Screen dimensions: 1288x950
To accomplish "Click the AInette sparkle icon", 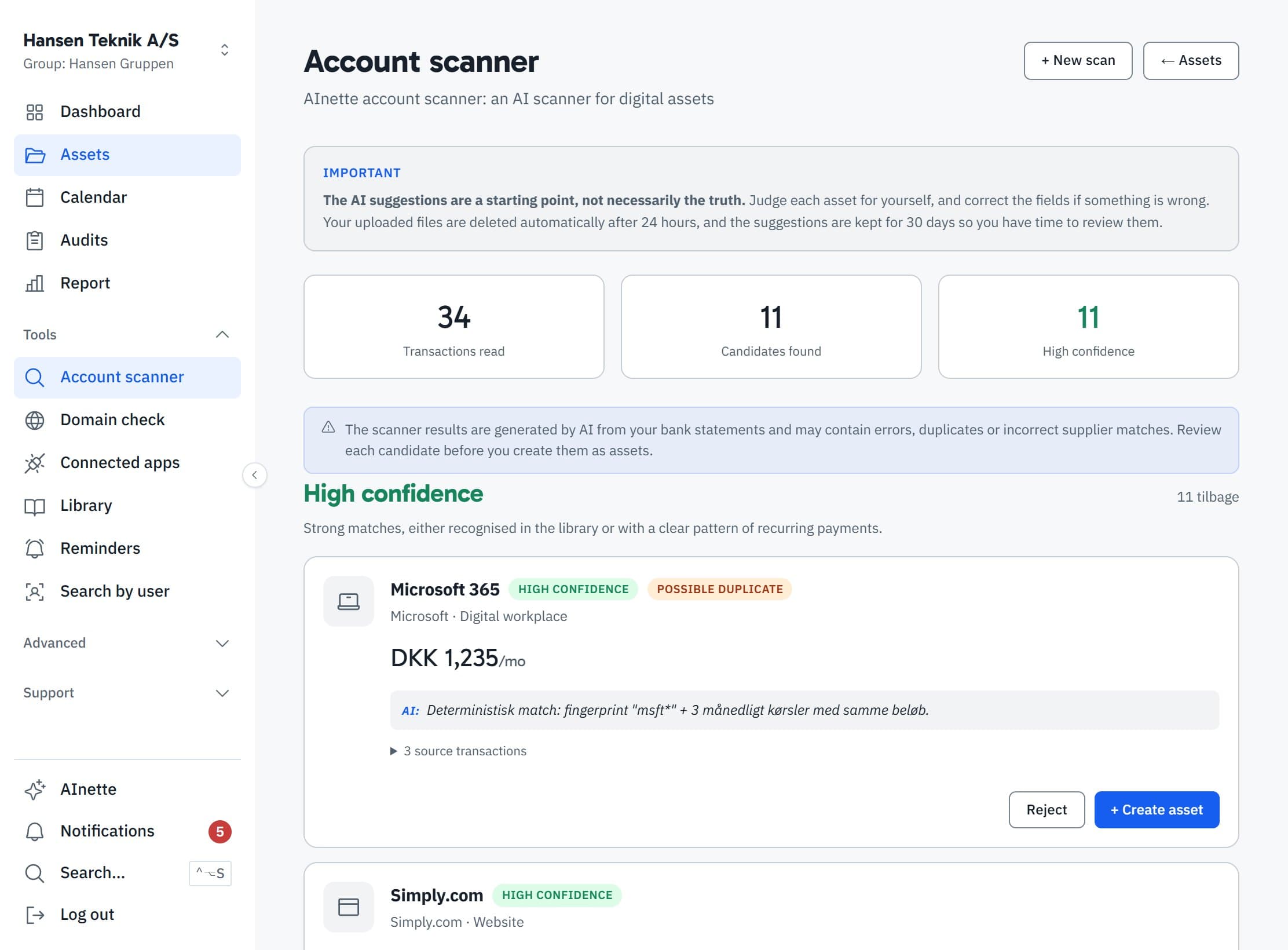I will [35, 790].
